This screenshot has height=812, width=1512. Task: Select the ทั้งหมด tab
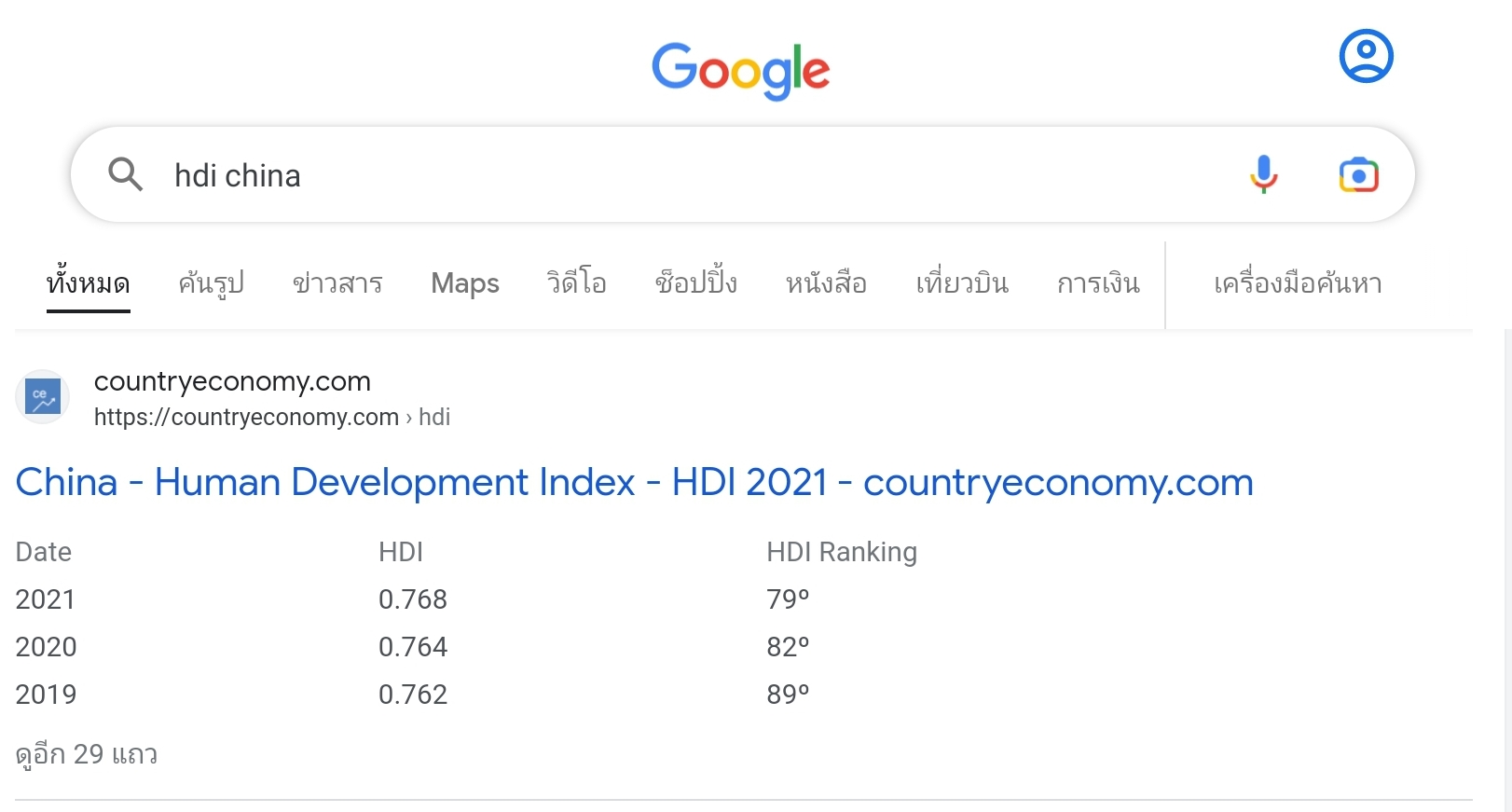click(89, 282)
